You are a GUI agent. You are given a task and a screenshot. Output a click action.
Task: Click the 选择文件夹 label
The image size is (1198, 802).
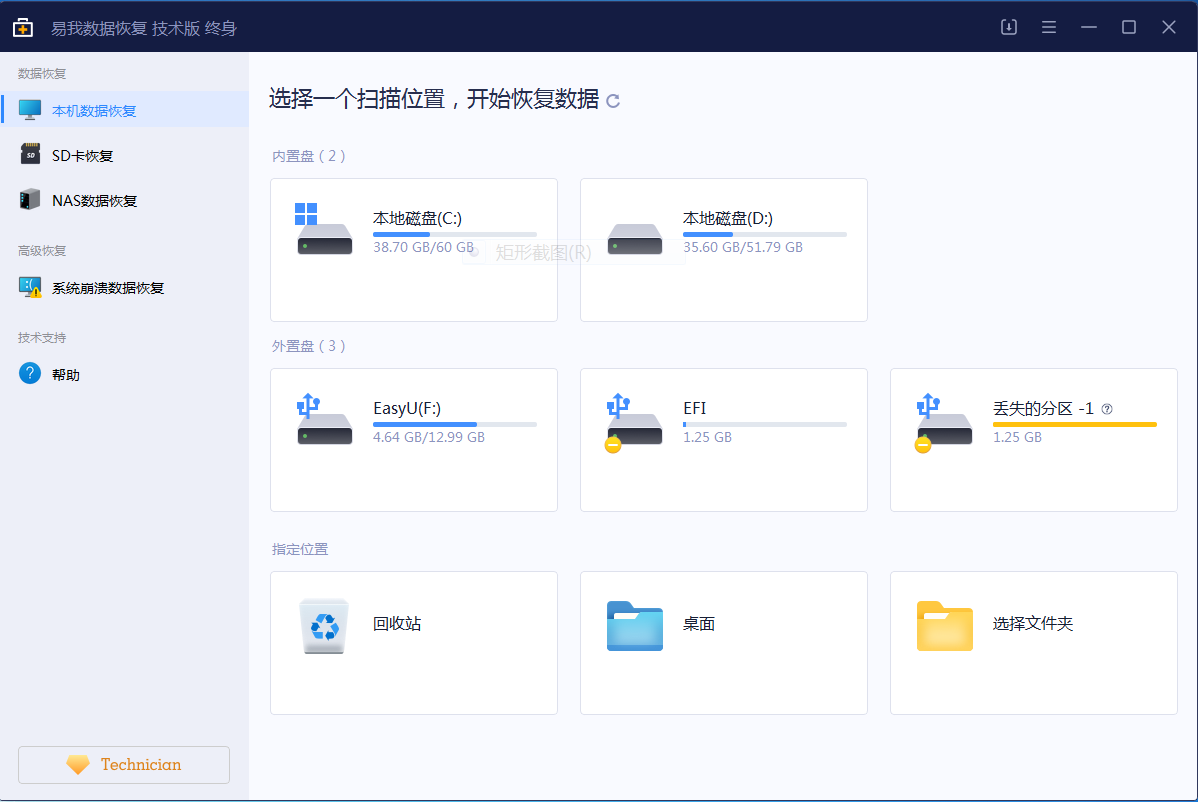click(x=1033, y=623)
